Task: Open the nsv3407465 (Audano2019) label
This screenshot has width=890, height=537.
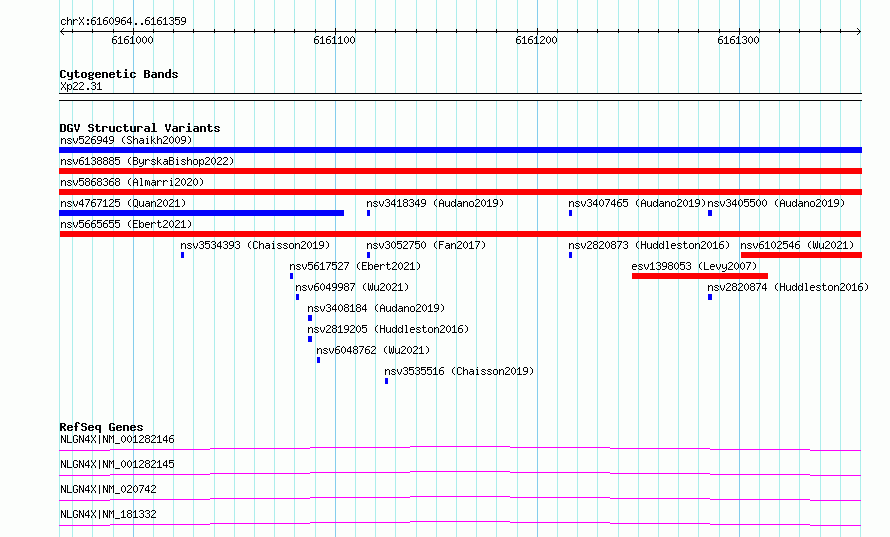Action: (637, 203)
